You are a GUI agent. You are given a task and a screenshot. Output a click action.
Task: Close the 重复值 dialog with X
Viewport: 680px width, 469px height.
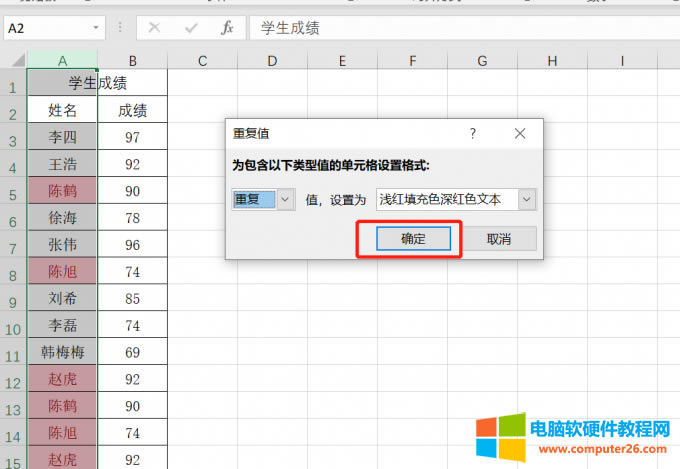click(520, 133)
